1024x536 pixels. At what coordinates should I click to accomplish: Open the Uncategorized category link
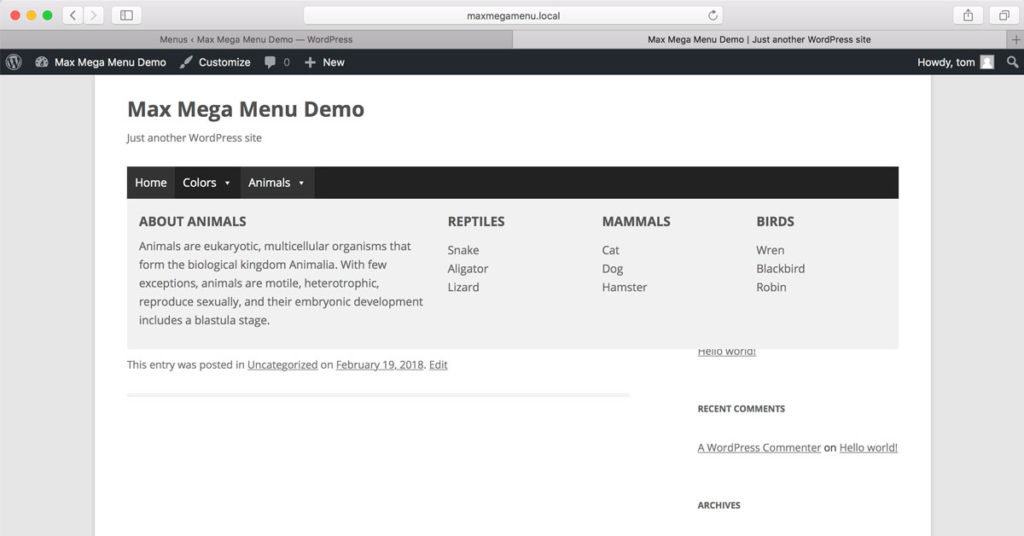pyautogui.click(x=282, y=365)
